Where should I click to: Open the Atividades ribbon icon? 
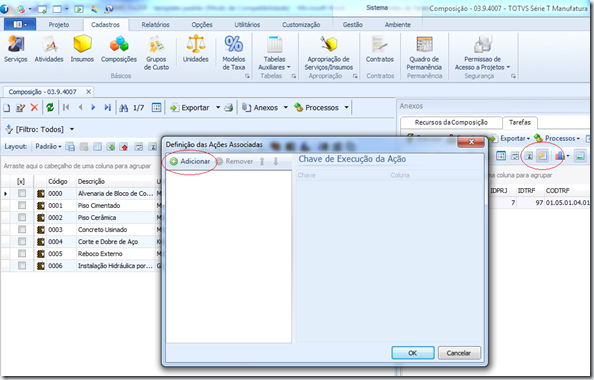point(49,48)
